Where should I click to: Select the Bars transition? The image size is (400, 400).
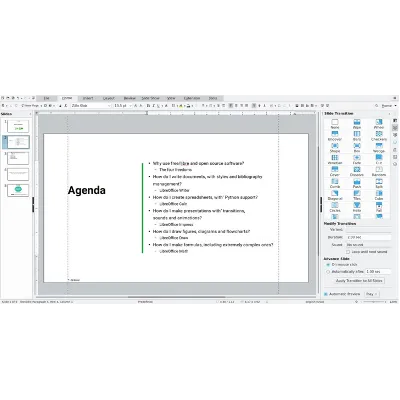(357, 136)
